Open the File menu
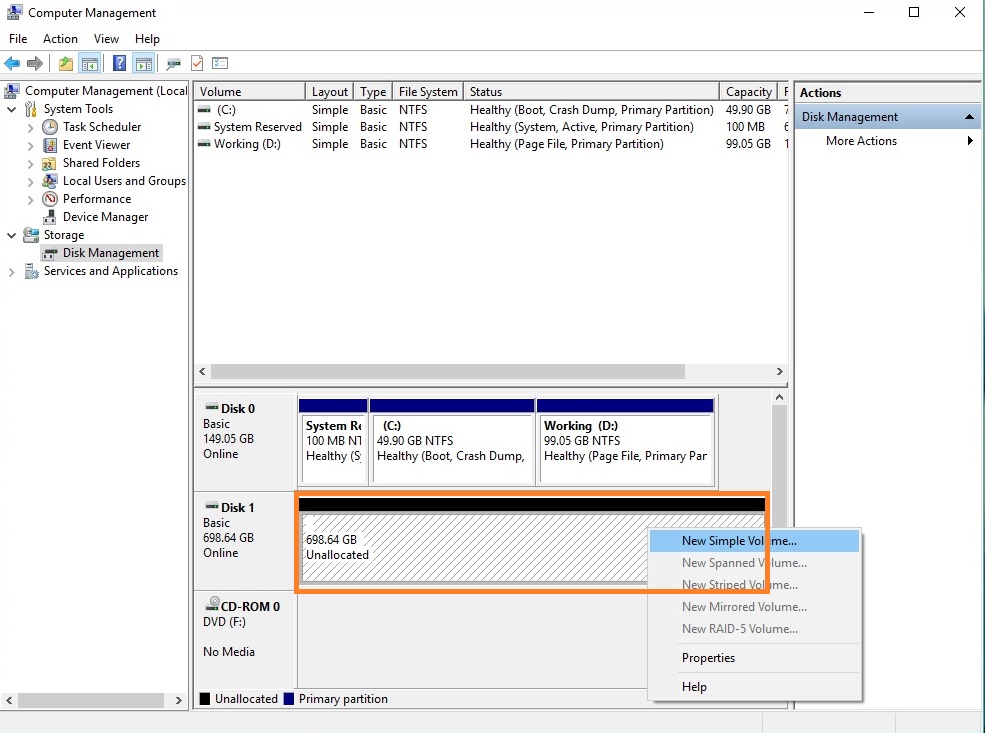The image size is (985, 733). [18, 39]
